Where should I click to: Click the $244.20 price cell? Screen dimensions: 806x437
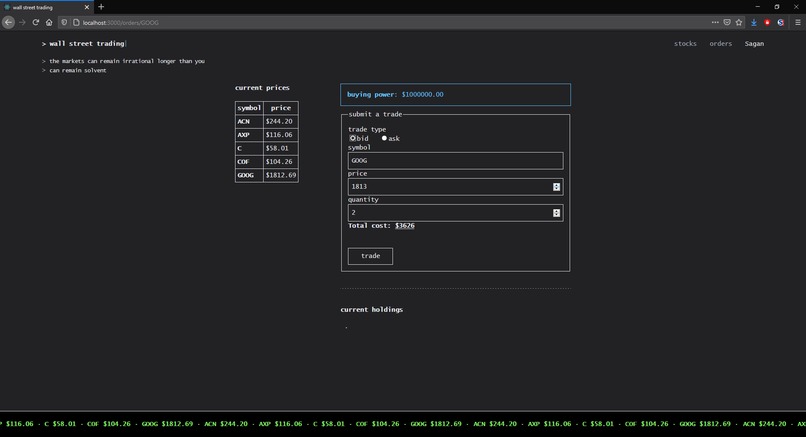point(281,121)
